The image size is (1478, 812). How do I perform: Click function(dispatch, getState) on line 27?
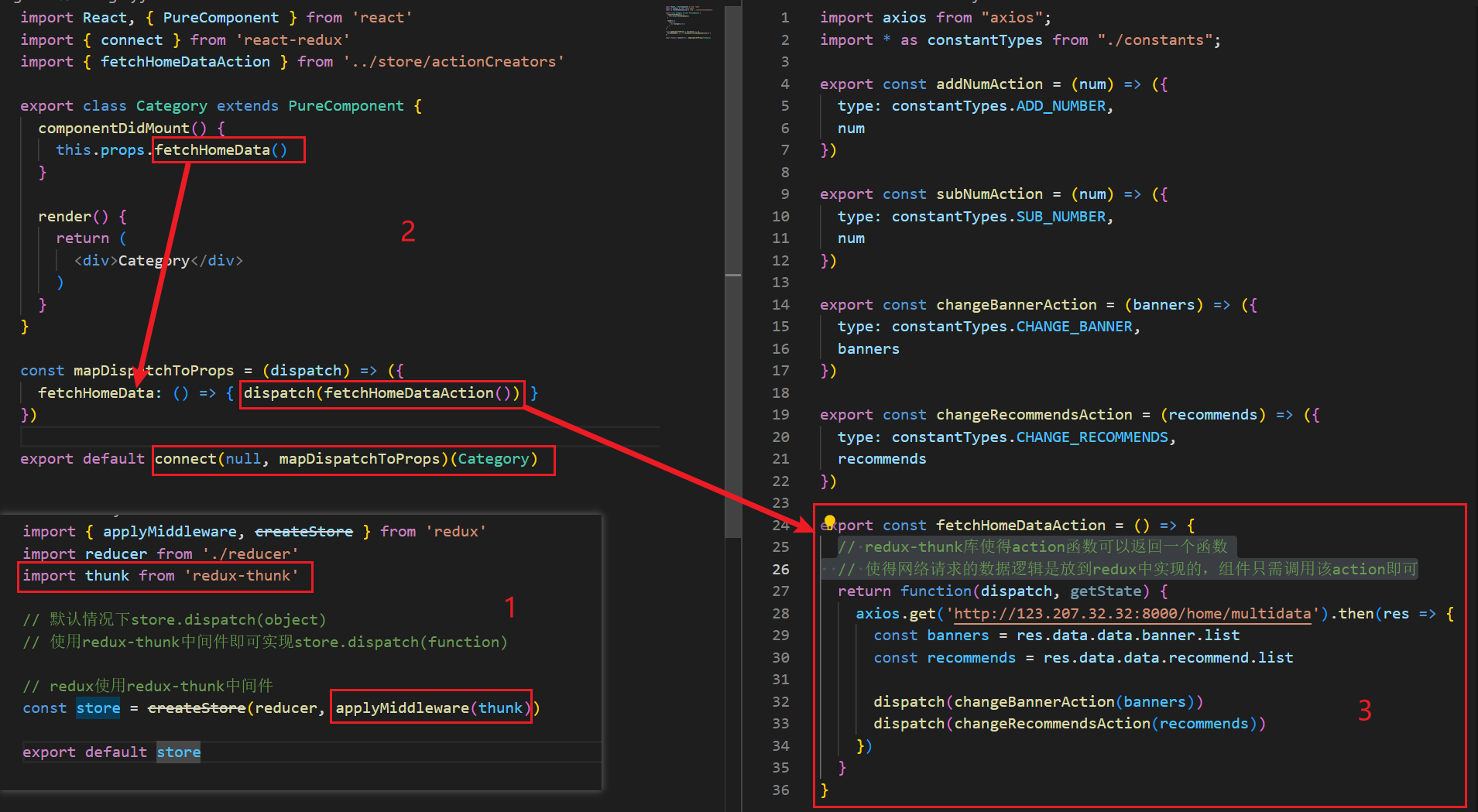pos(1025,591)
